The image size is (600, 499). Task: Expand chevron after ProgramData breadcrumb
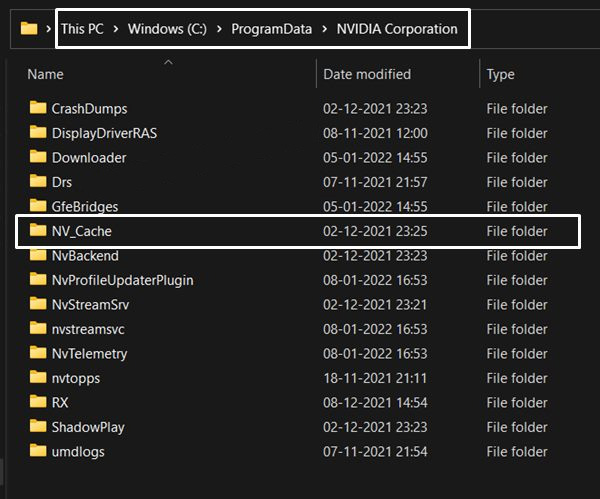coord(324,29)
